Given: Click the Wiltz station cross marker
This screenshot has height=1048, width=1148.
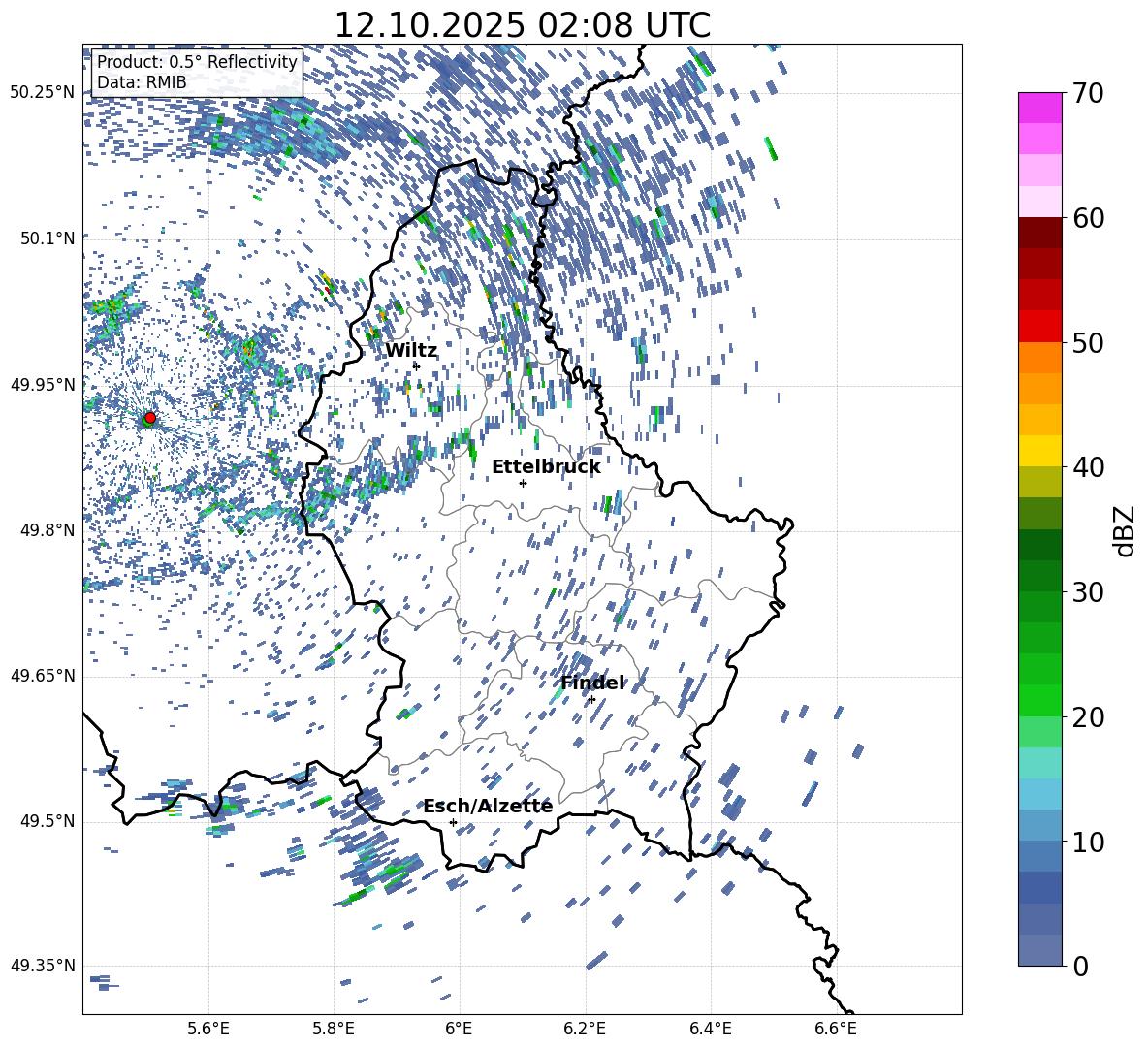Looking at the screenshot, I should click(x=417, y=365).
